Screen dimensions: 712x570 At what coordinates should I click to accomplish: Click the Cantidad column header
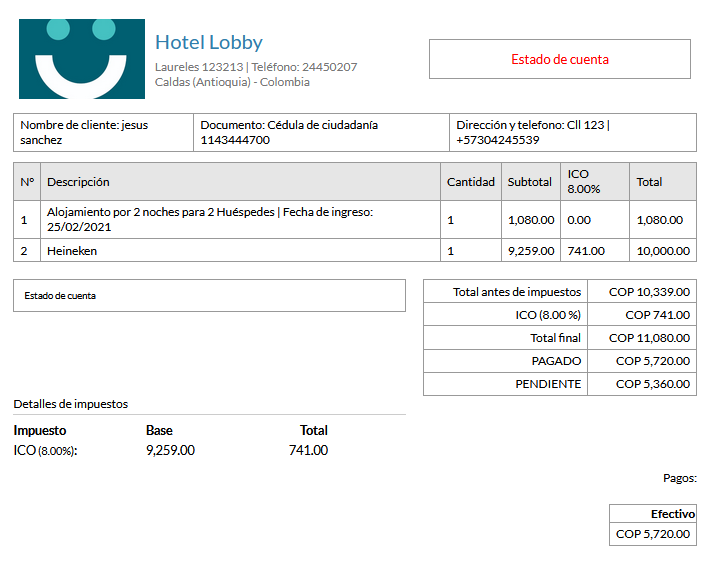pos(470,182)
